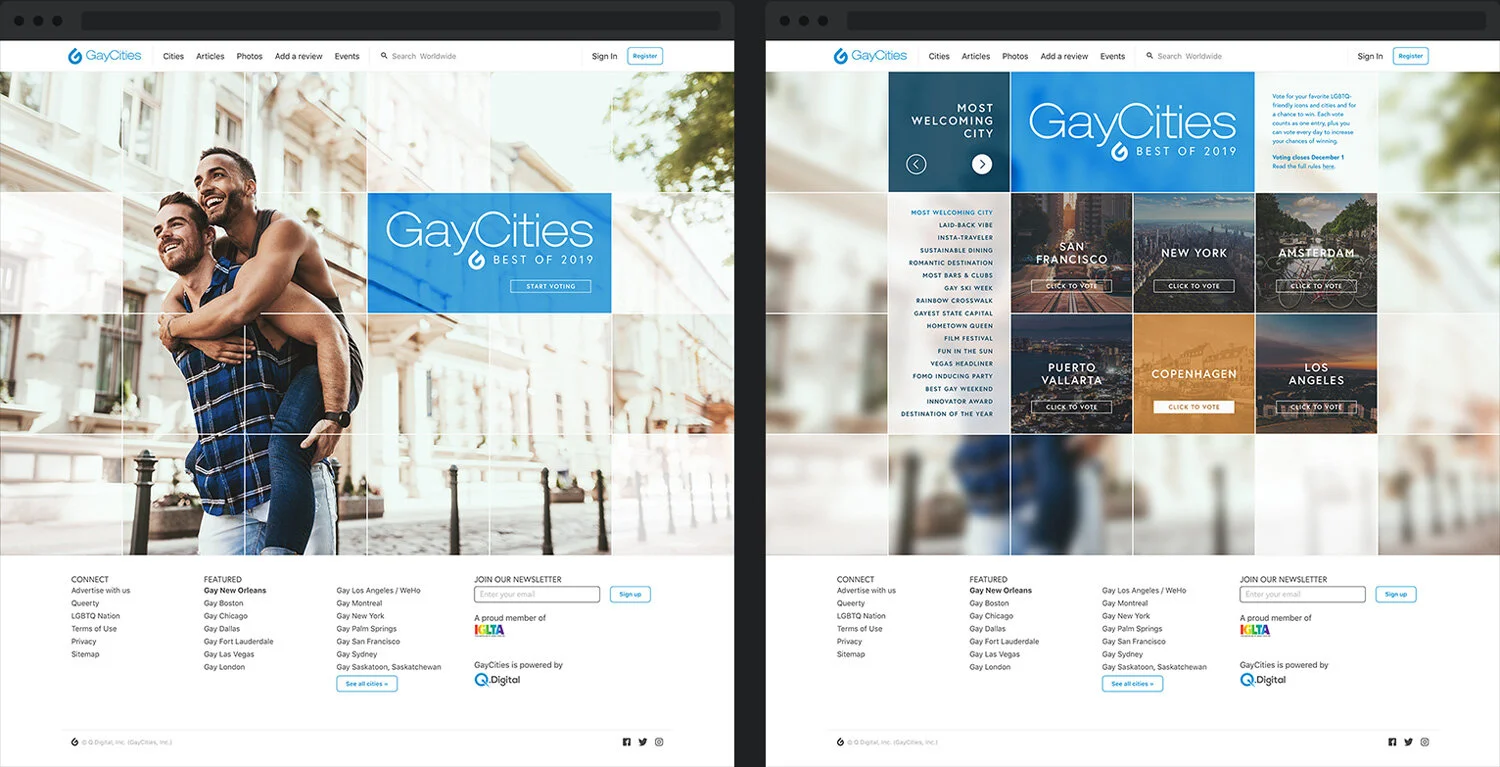Click See all cities button in right window
1500x767 pixels.
click(1133, 684)
